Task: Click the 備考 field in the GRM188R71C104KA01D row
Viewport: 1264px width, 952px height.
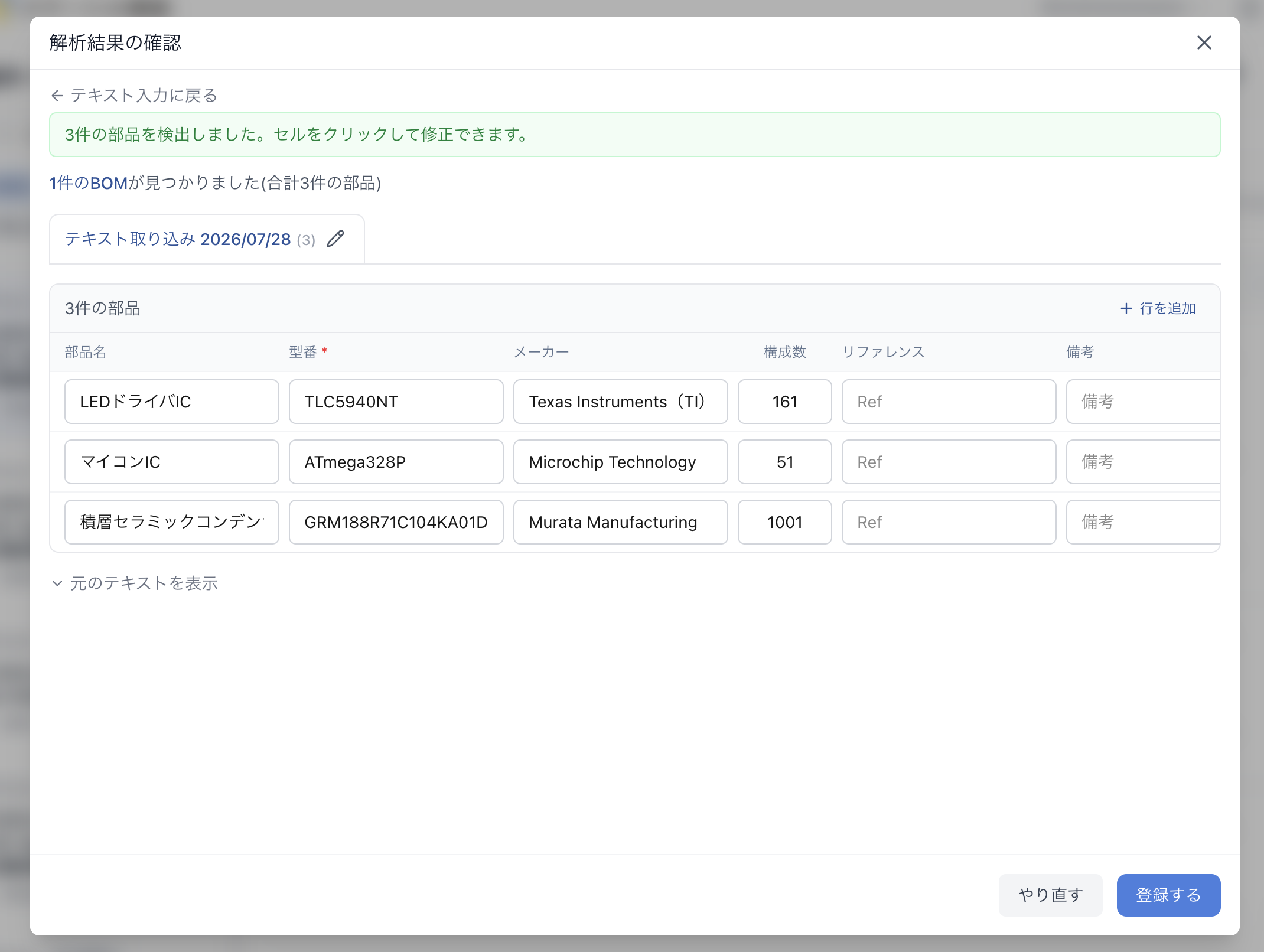Action: (1144, 522)
